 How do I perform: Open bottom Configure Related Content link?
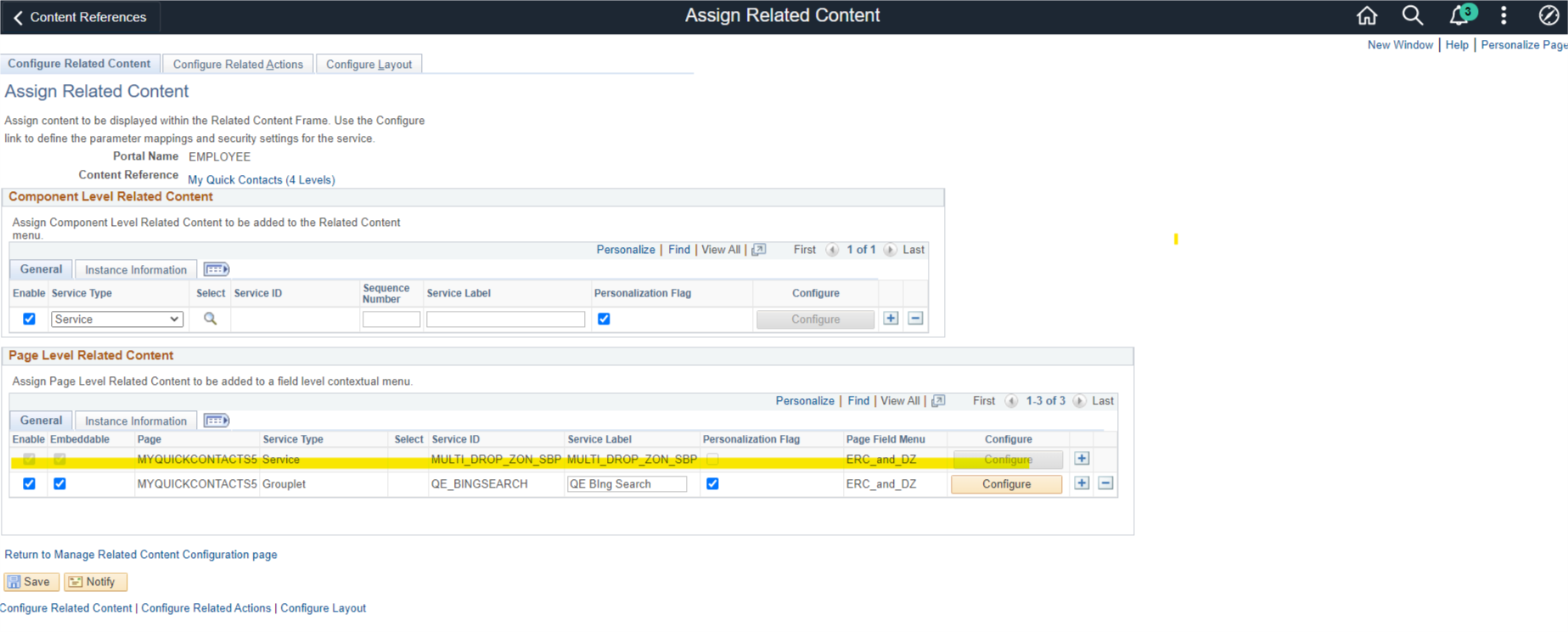[x=66, y=608]
